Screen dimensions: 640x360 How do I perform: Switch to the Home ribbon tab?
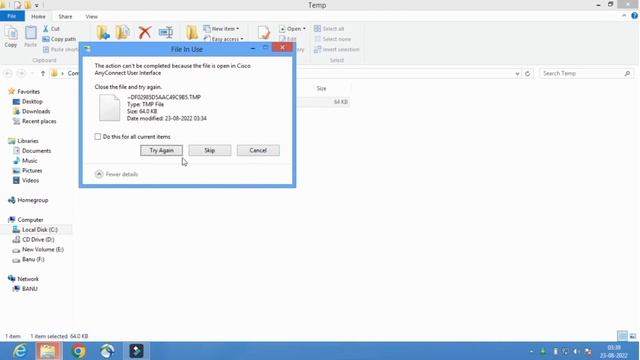coord(38,16)
